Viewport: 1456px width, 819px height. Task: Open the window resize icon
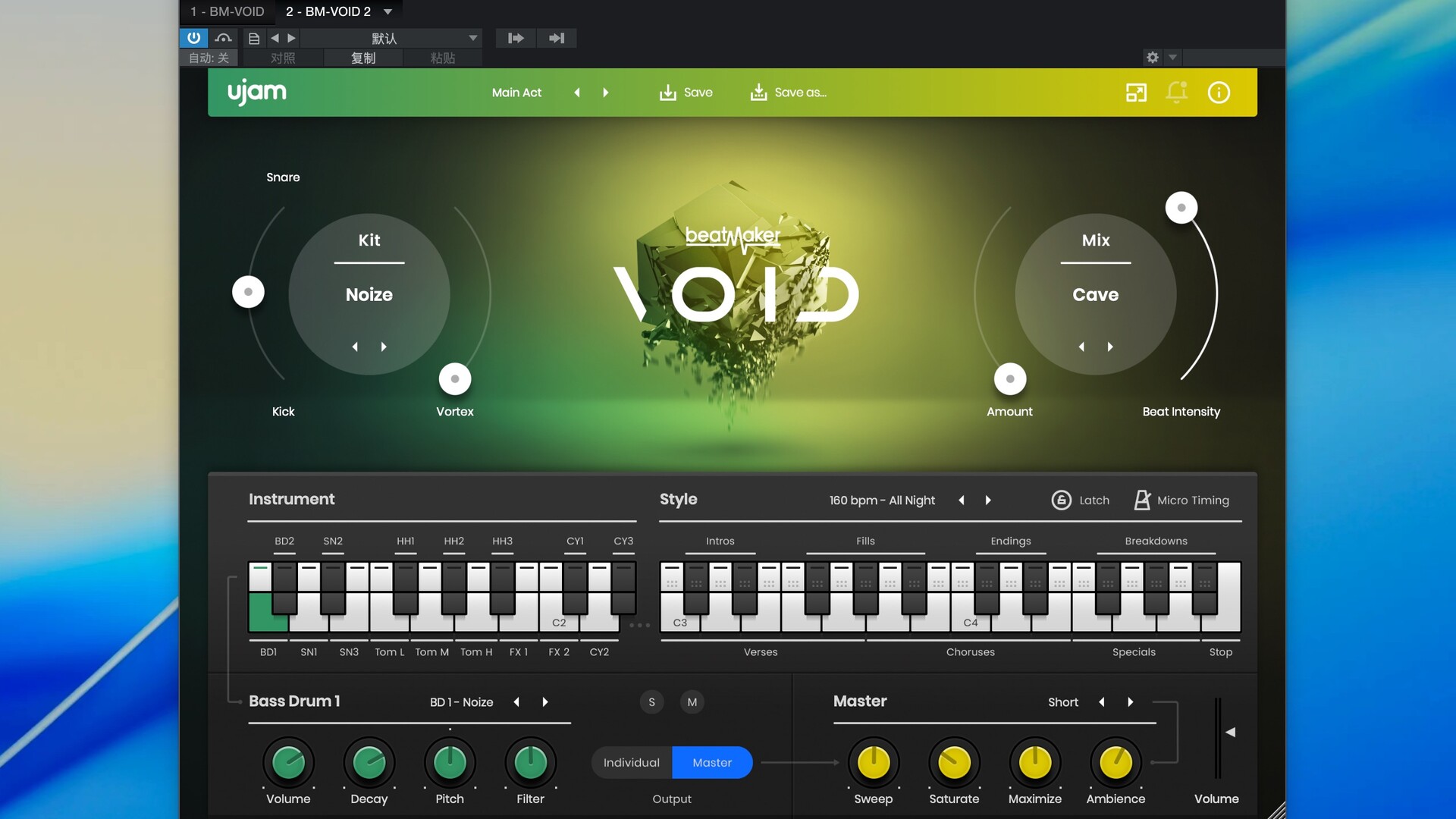pyautogui.click(x=1136, y=93)
